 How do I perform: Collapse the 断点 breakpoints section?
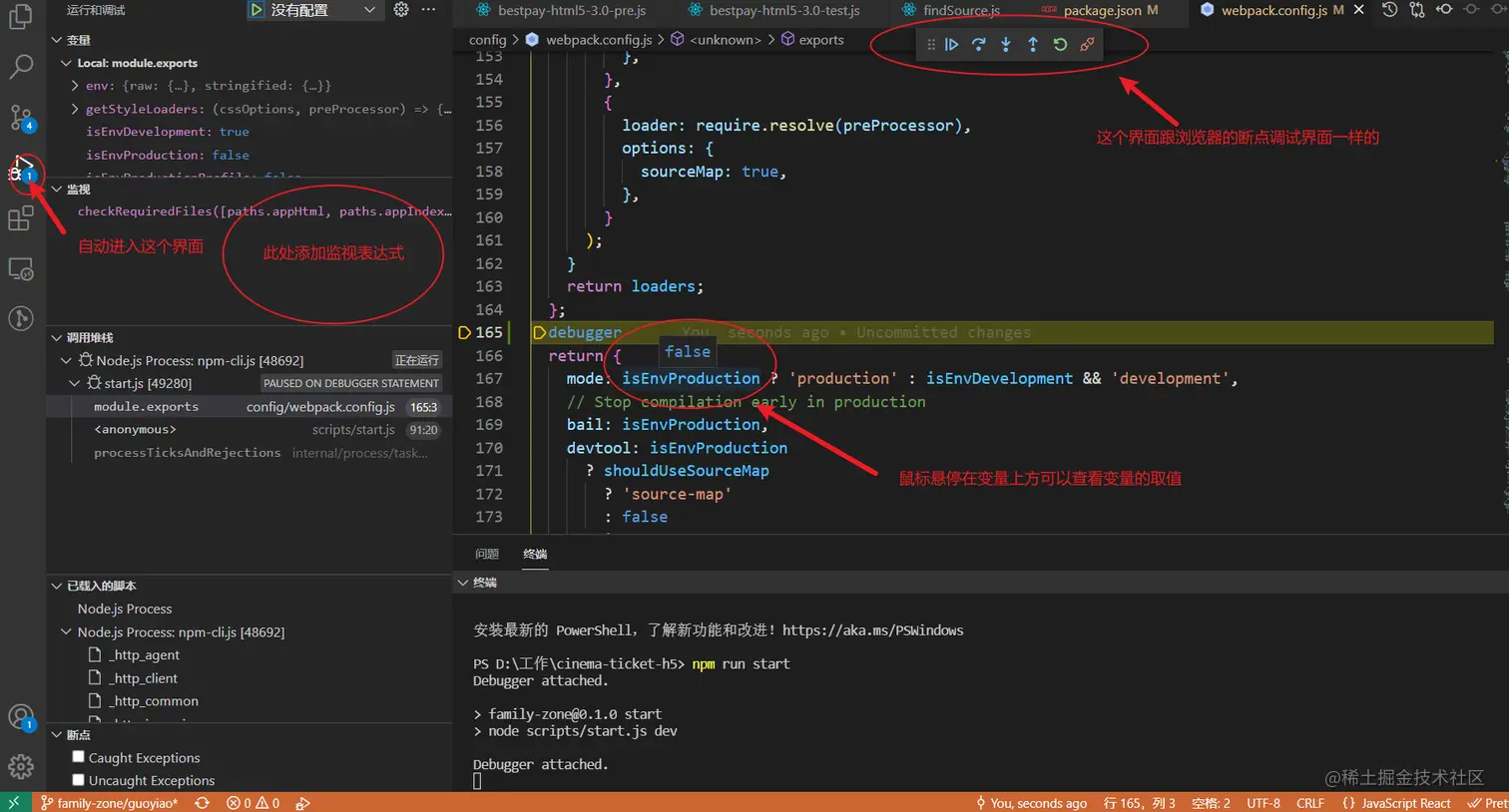click(57, 735)
